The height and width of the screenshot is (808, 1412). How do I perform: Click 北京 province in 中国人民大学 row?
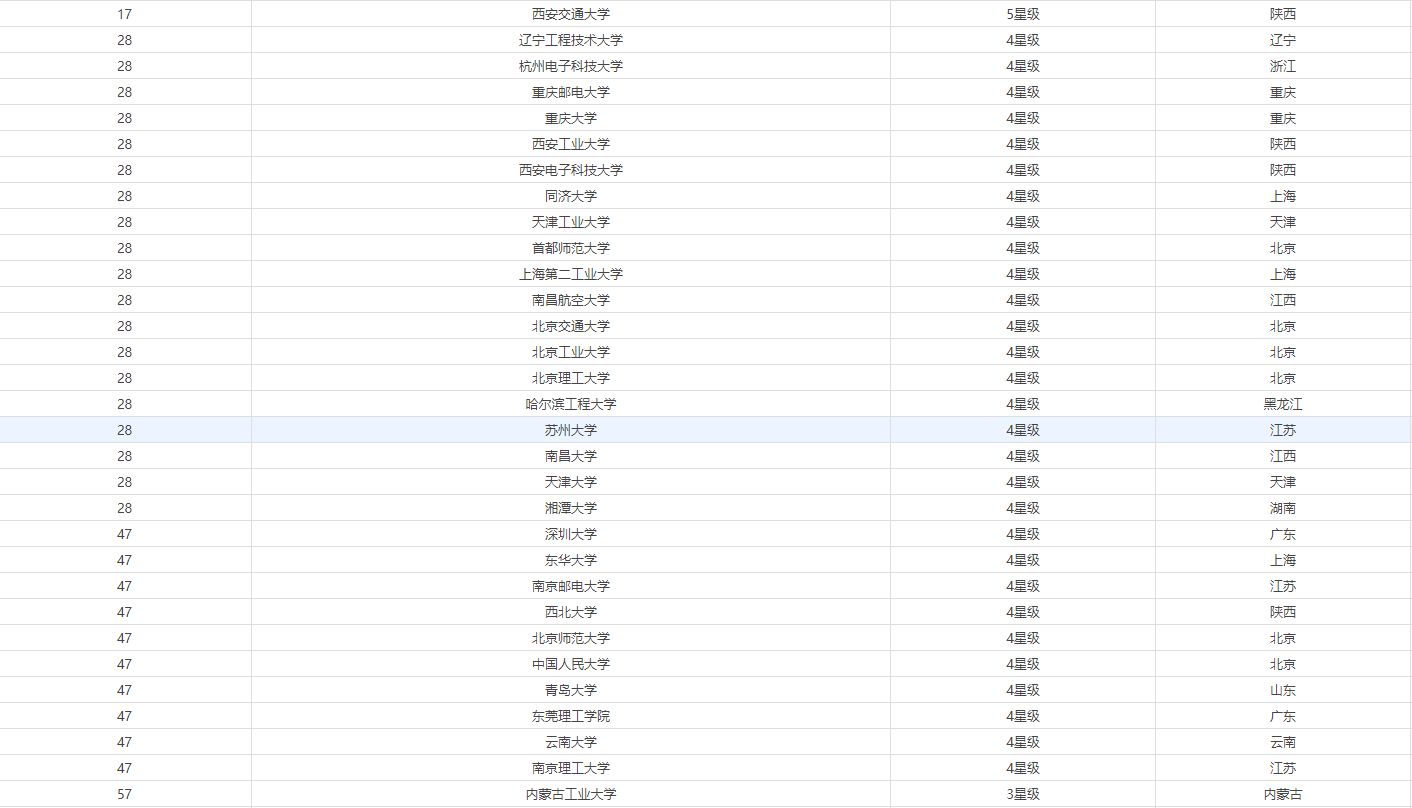(1283, 664)
